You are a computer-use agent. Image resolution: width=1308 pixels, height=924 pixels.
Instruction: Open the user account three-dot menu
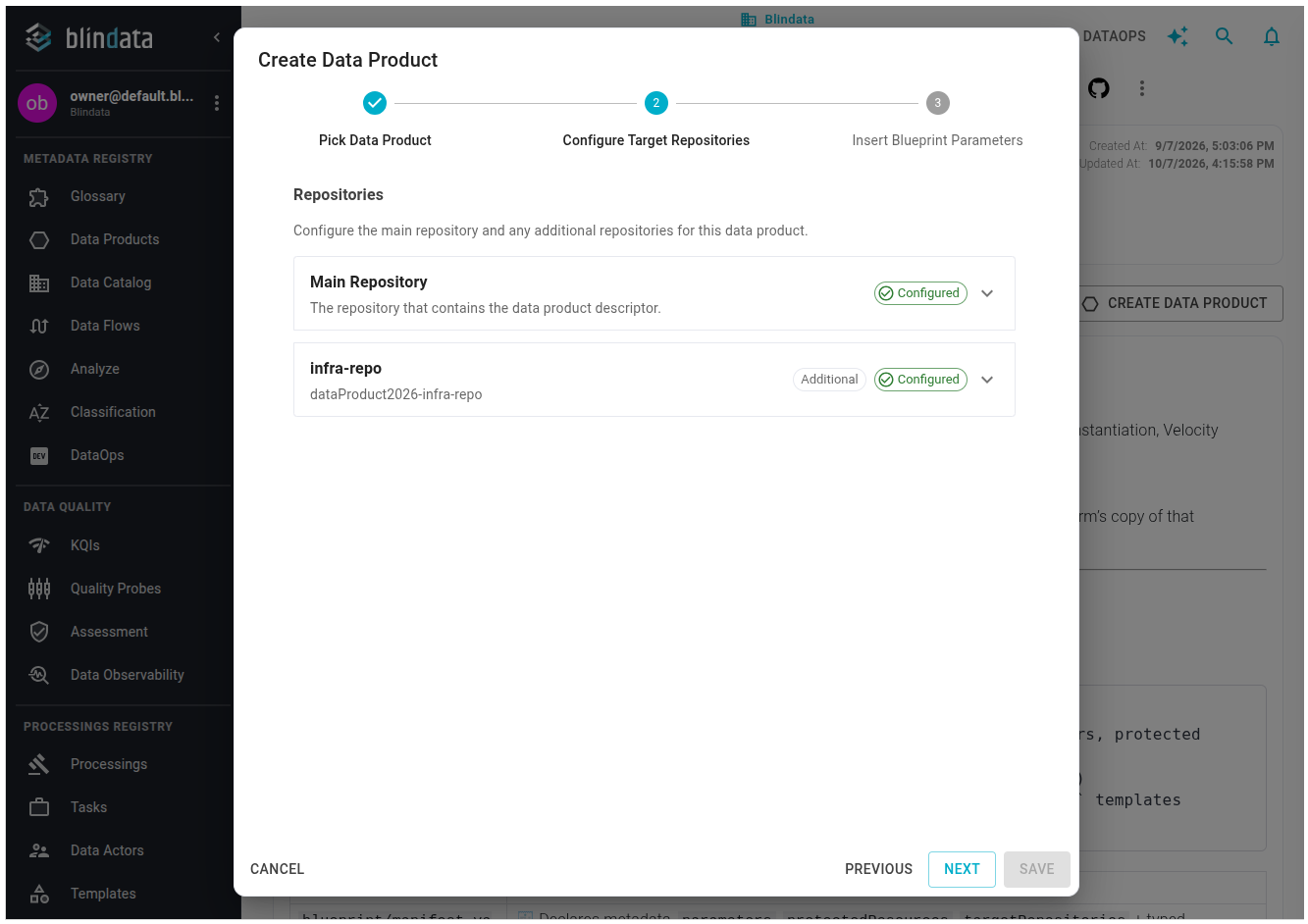217,103
